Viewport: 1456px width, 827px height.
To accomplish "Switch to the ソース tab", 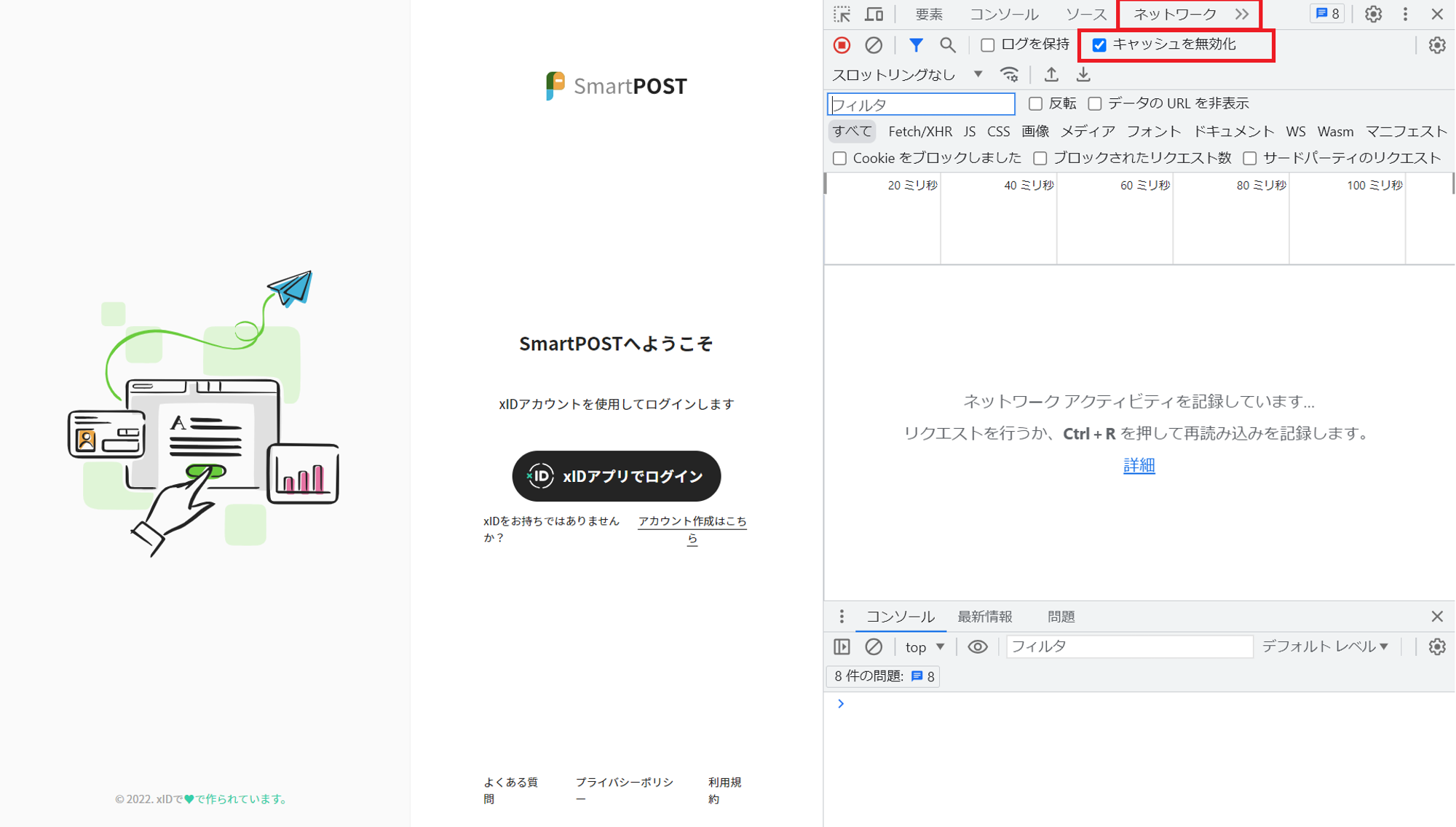I will tap(1085, 14).
